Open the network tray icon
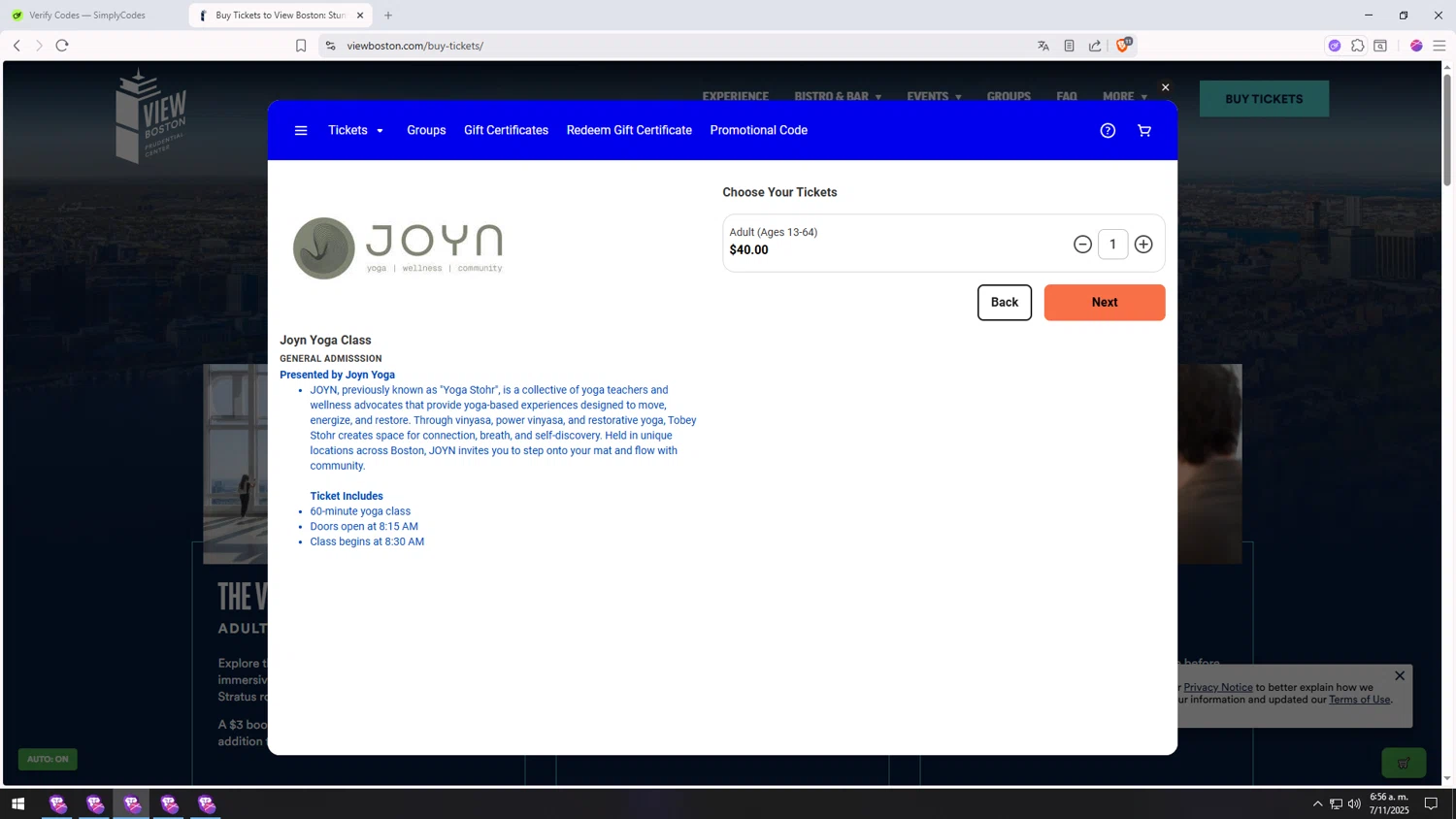 point(1336,803)
